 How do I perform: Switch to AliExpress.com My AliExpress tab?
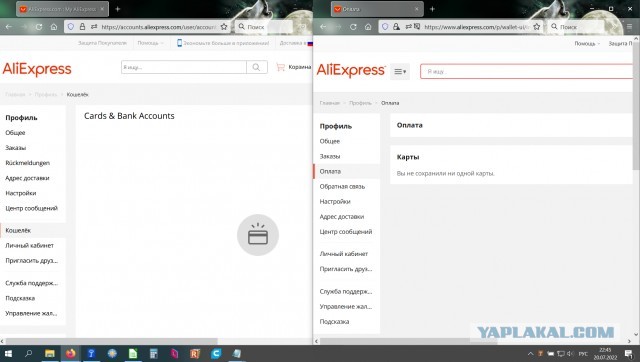click(x=62, y=9)
